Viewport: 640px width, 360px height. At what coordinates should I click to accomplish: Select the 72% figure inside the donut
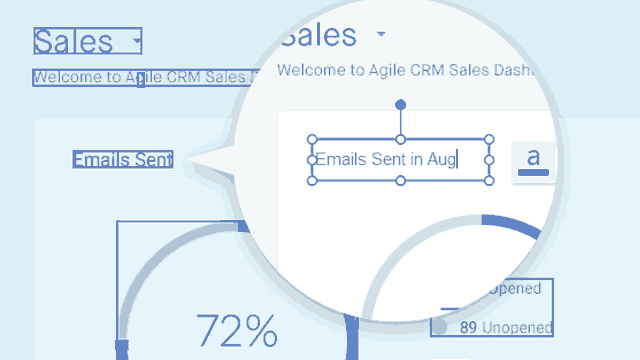(x=237, y=331)
